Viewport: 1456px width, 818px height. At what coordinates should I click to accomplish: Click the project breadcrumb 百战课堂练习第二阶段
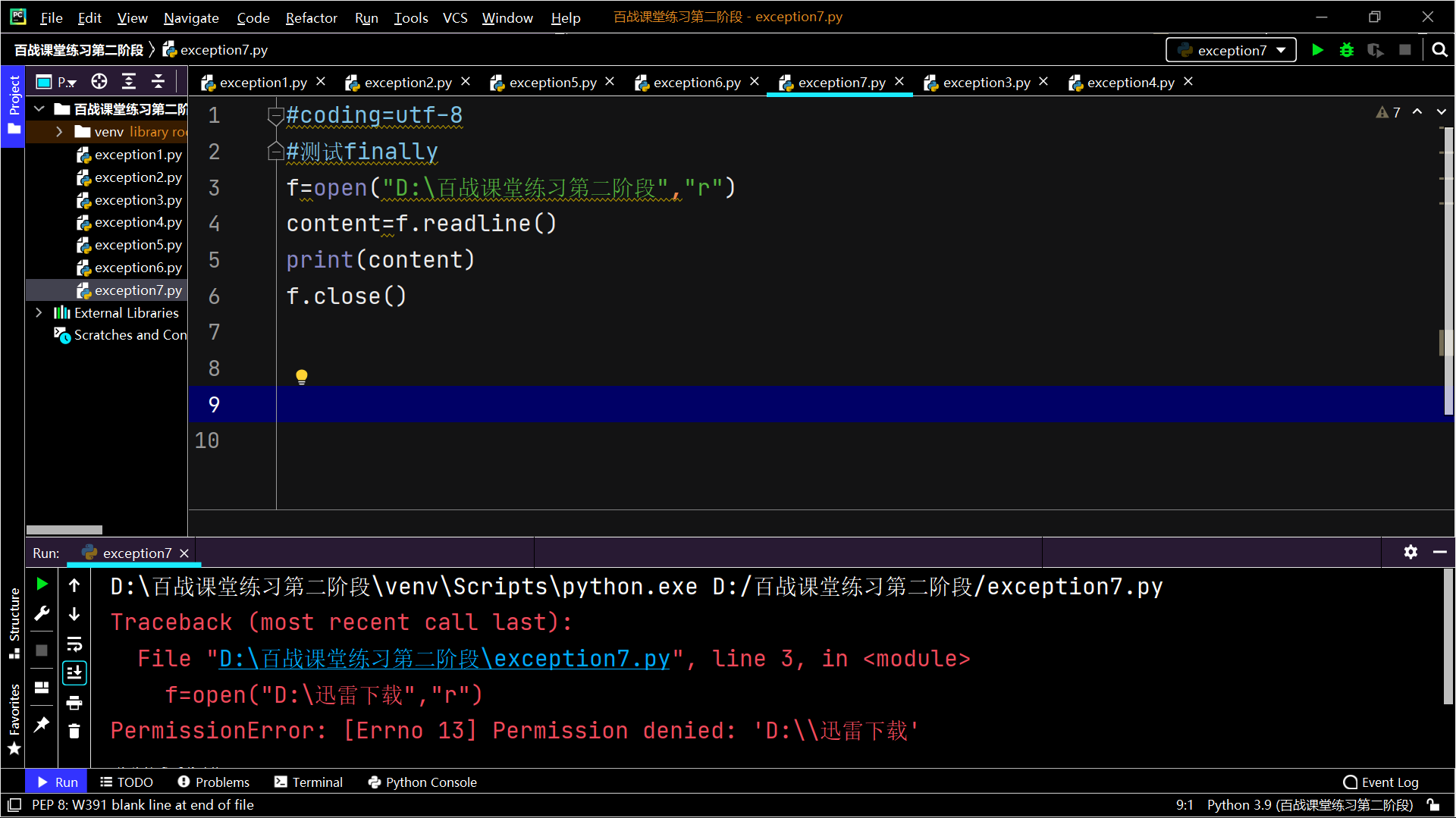pyautogui.click(x=79, y=50)
